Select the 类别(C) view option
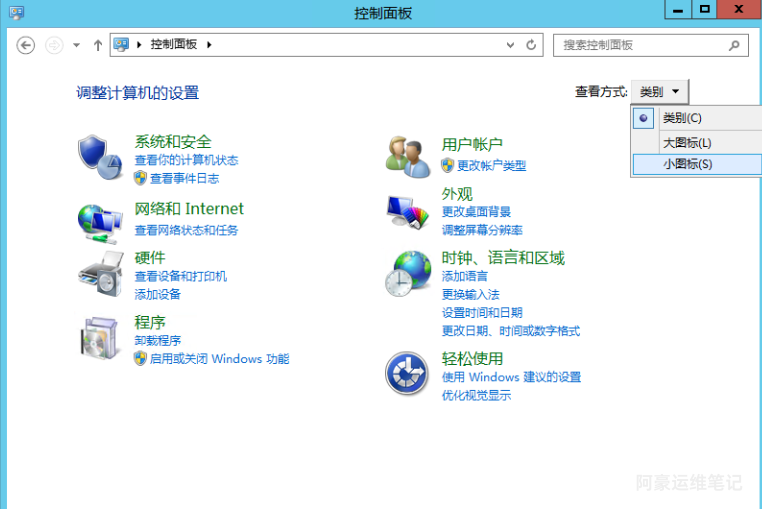Viewport: 762px width, 509px height. coord(697,118)
